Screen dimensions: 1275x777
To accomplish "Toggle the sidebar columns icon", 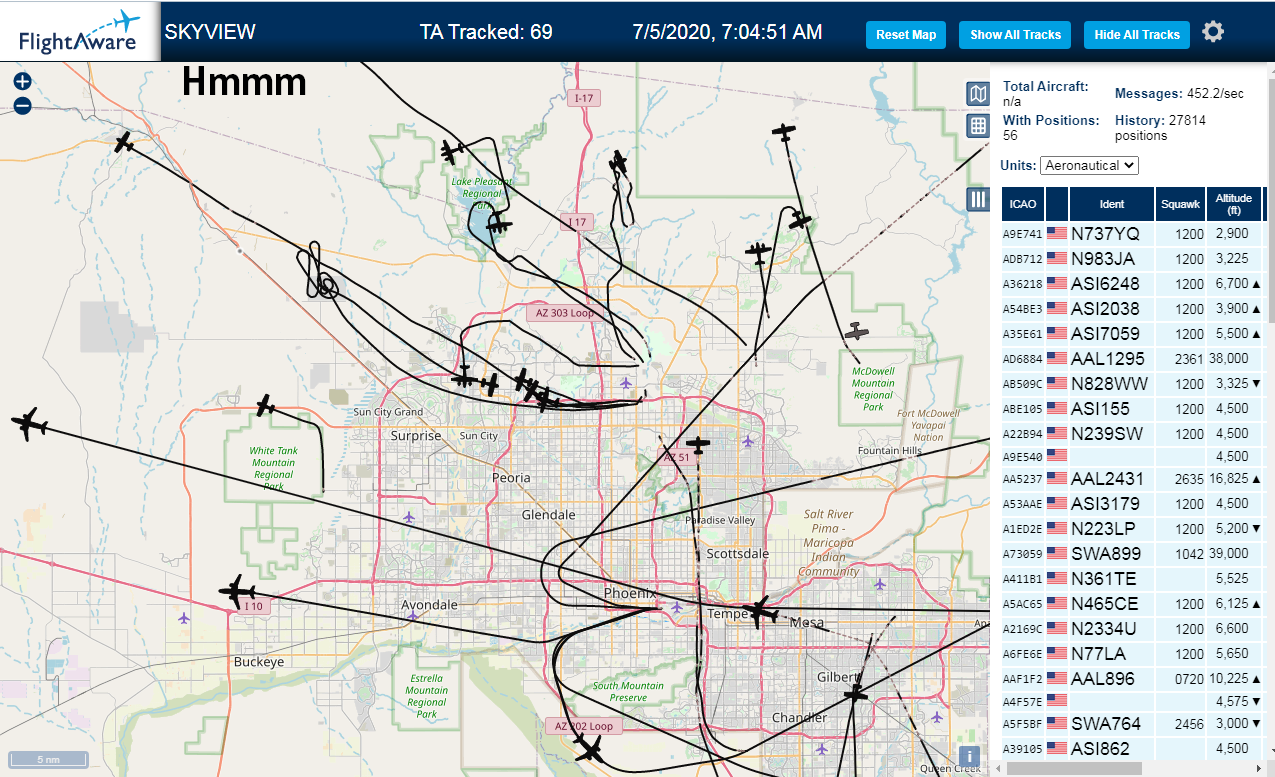I will click(x=978, y=199).
